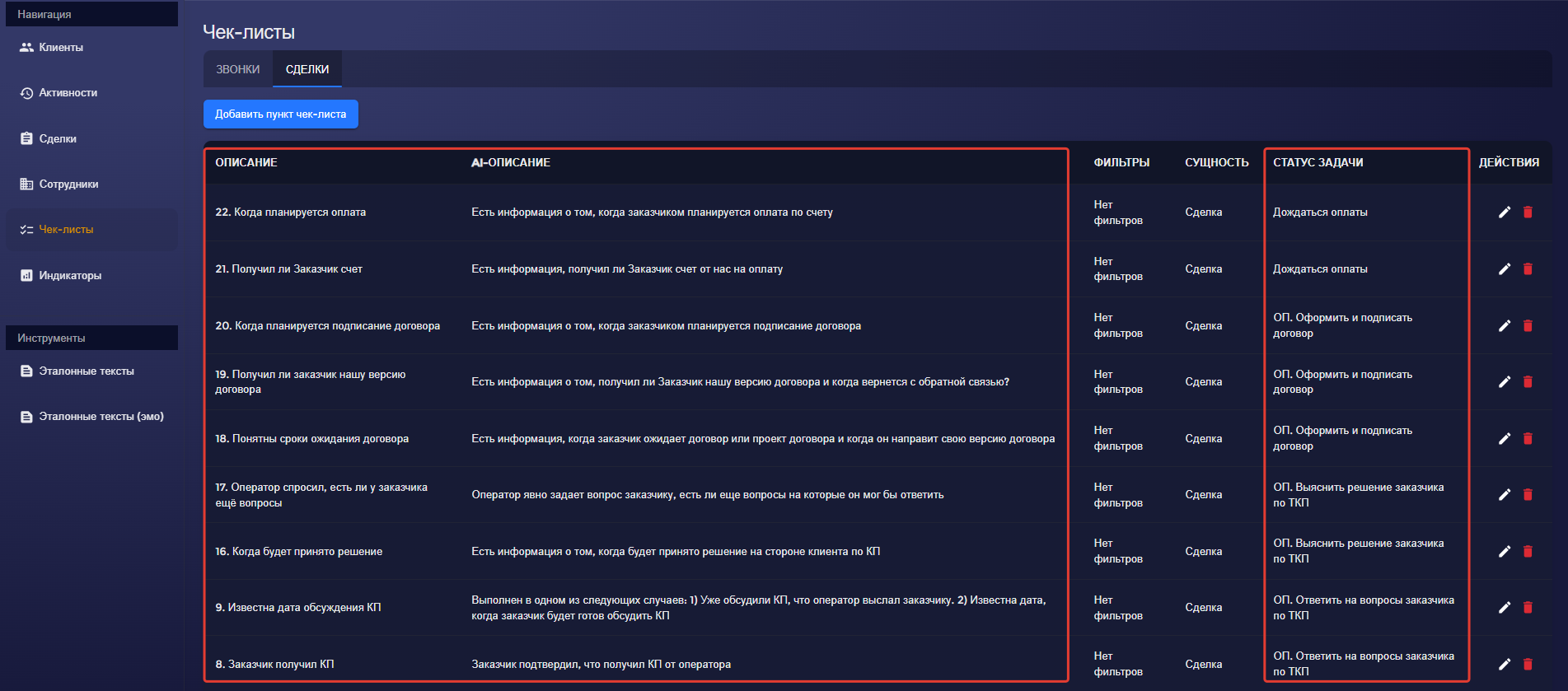Select the СДЕЛКИ tab
The height and width of the screenshot is (691, 1568).
(x=307, y=70)
